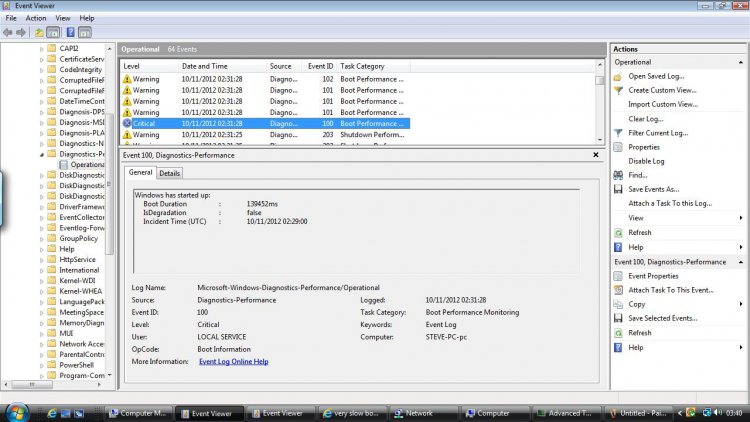Click the Open Saved Log folder icon
The width and height of the screenshot is (750, 422).
pos(619,76)
